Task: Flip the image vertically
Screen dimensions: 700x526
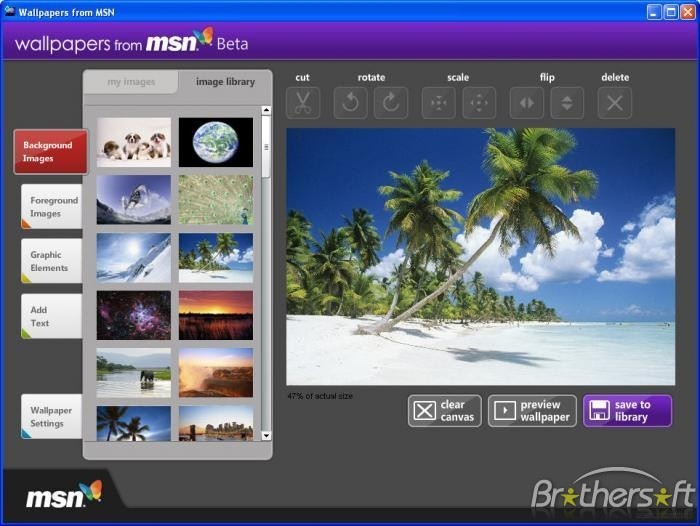Action: pos(567,103)
